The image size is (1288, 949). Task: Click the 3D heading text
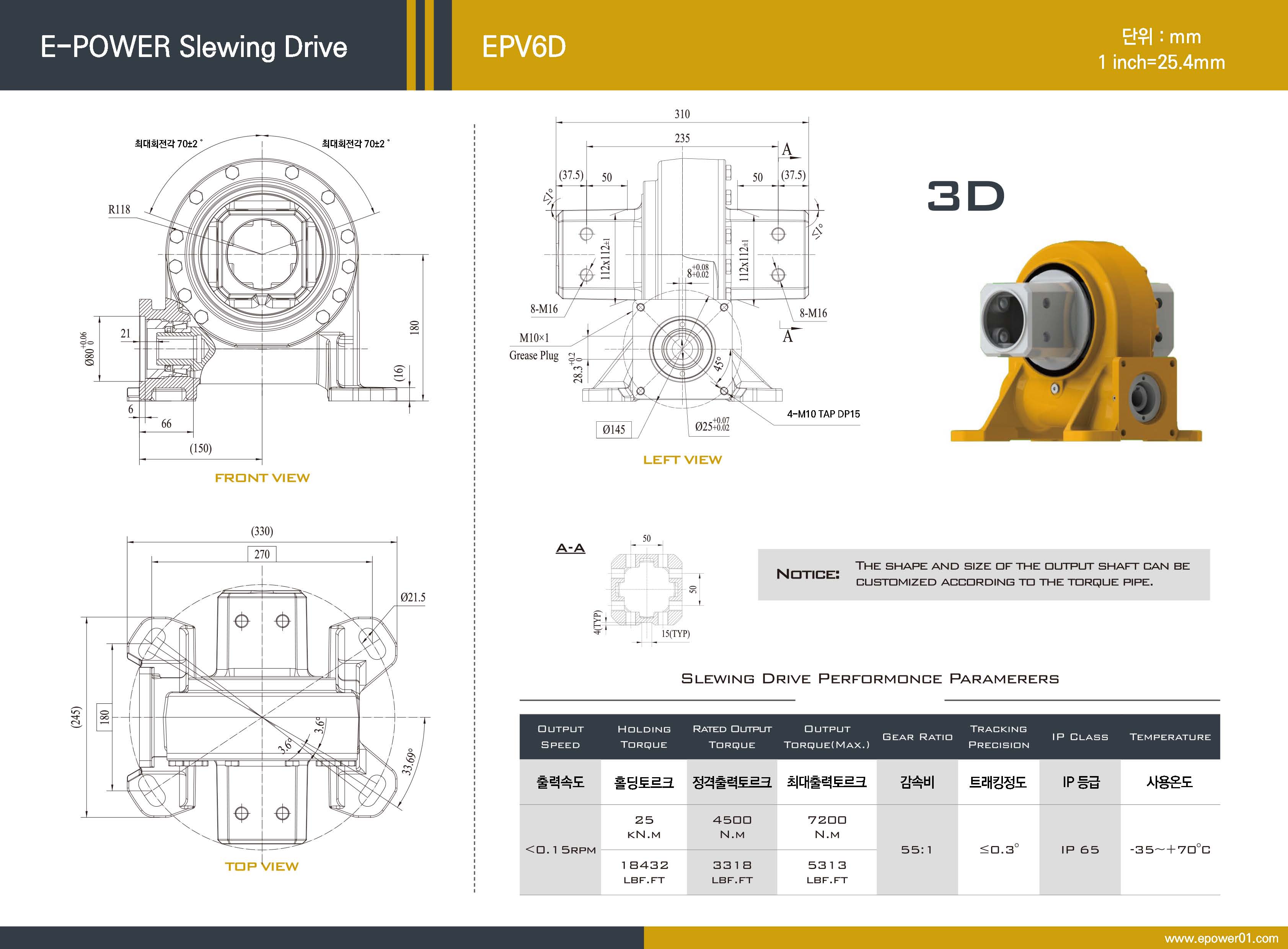coord(966,196)
